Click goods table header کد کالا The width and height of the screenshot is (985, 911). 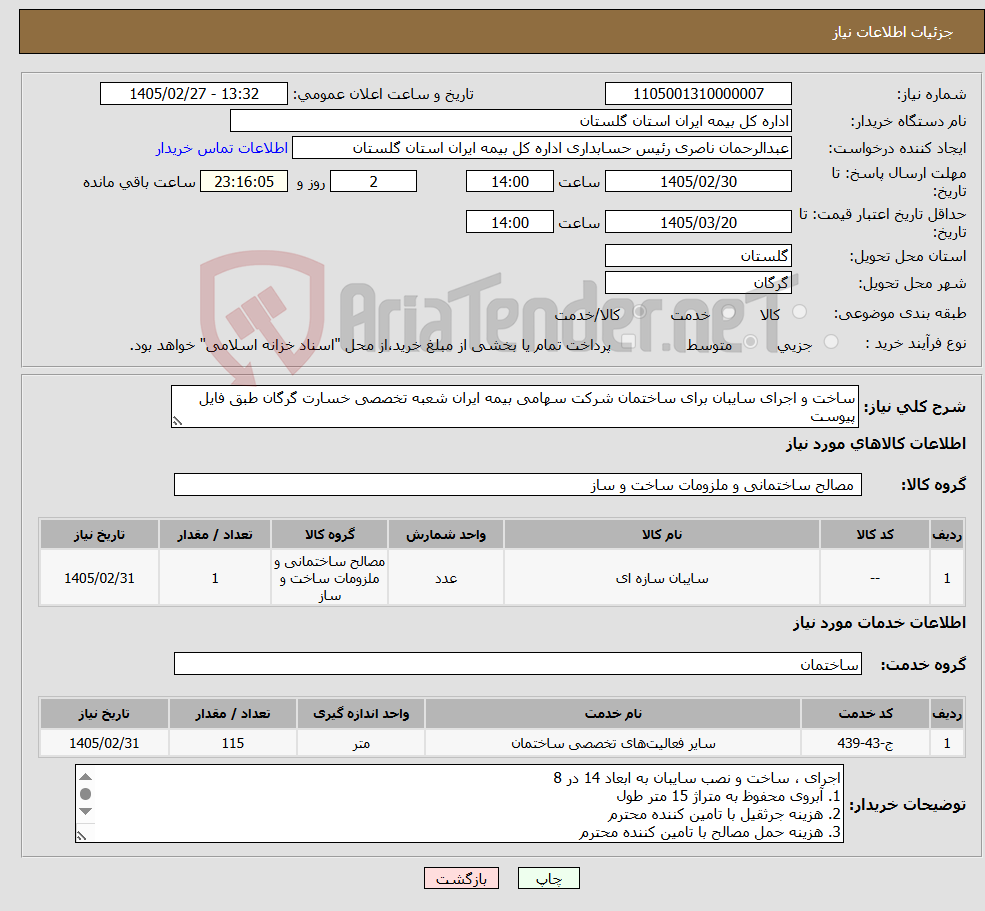(875, 534)
